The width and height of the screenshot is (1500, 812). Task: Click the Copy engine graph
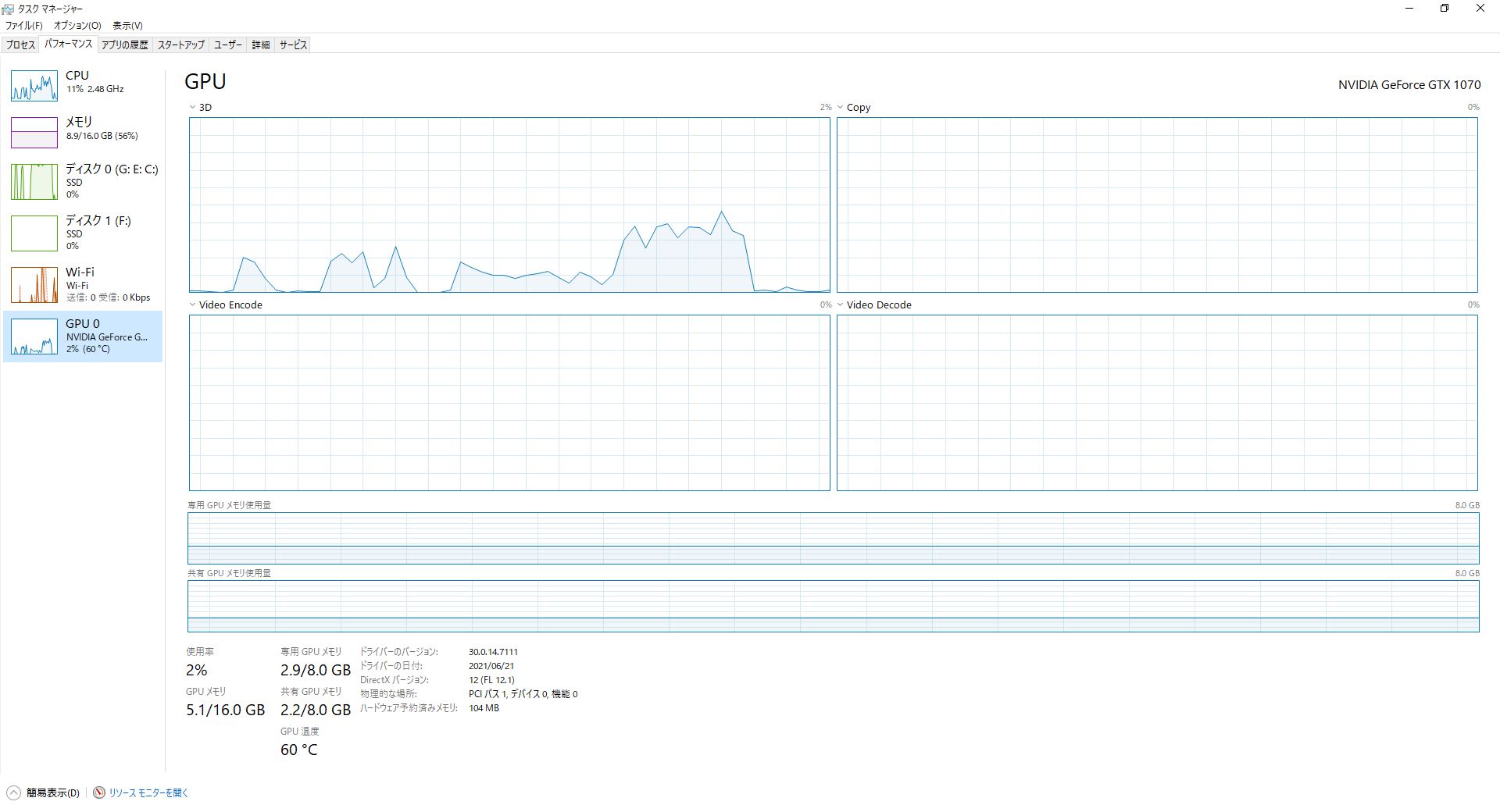[x=1157, y=205]
